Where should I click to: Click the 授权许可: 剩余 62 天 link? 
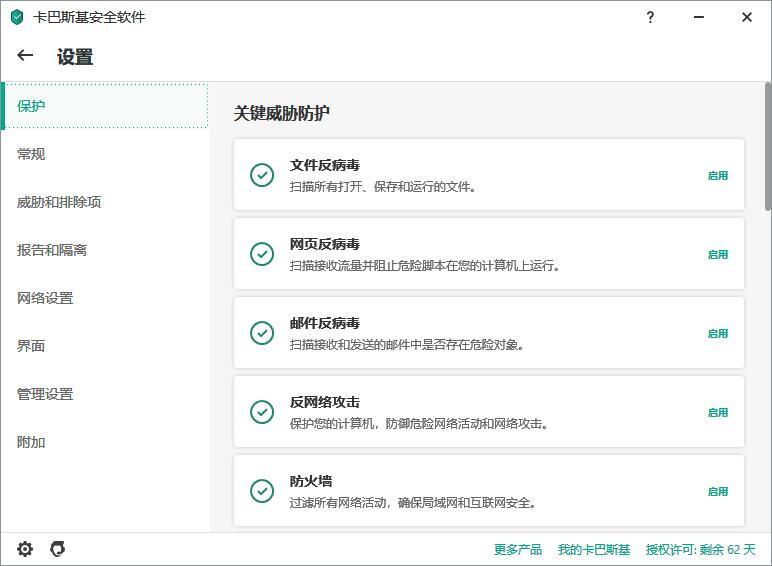coord(700,549)
